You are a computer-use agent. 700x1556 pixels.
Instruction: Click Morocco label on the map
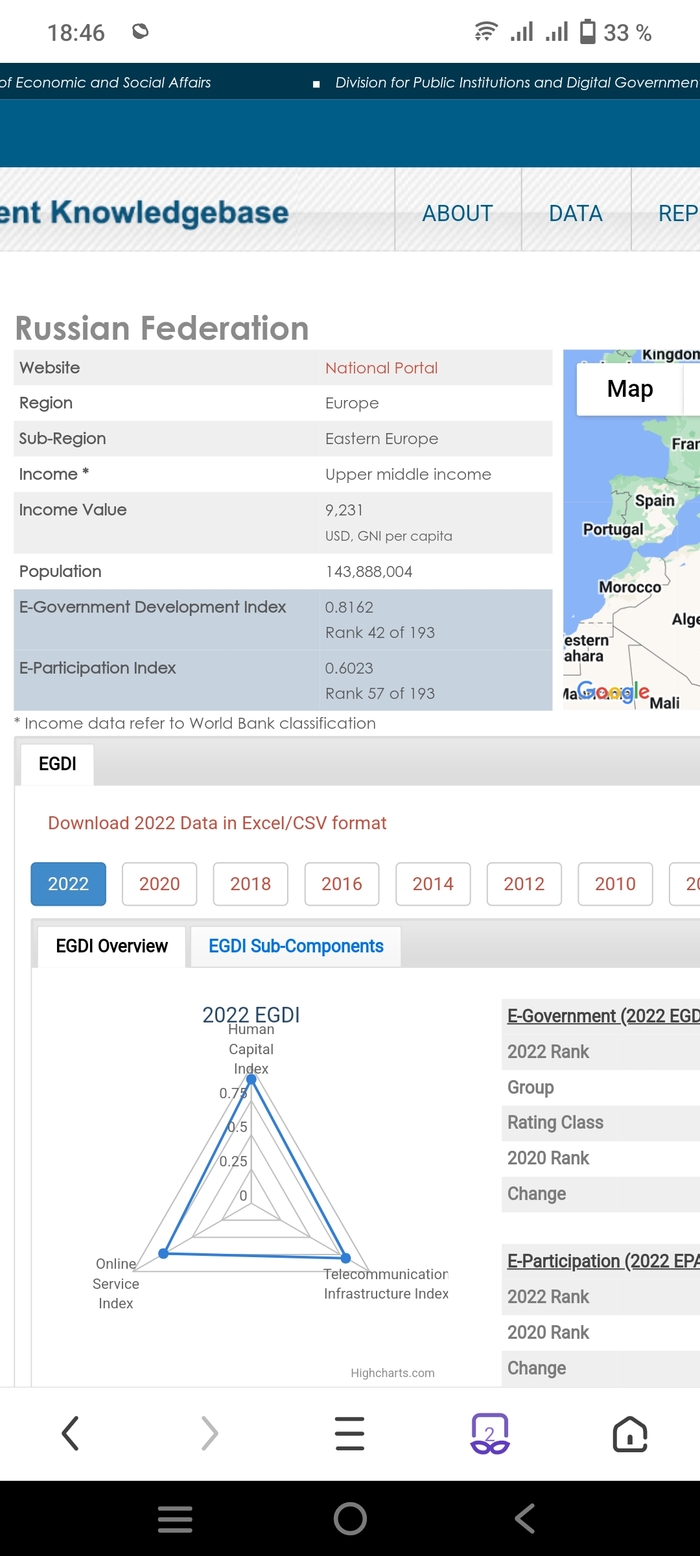[630, 587]
